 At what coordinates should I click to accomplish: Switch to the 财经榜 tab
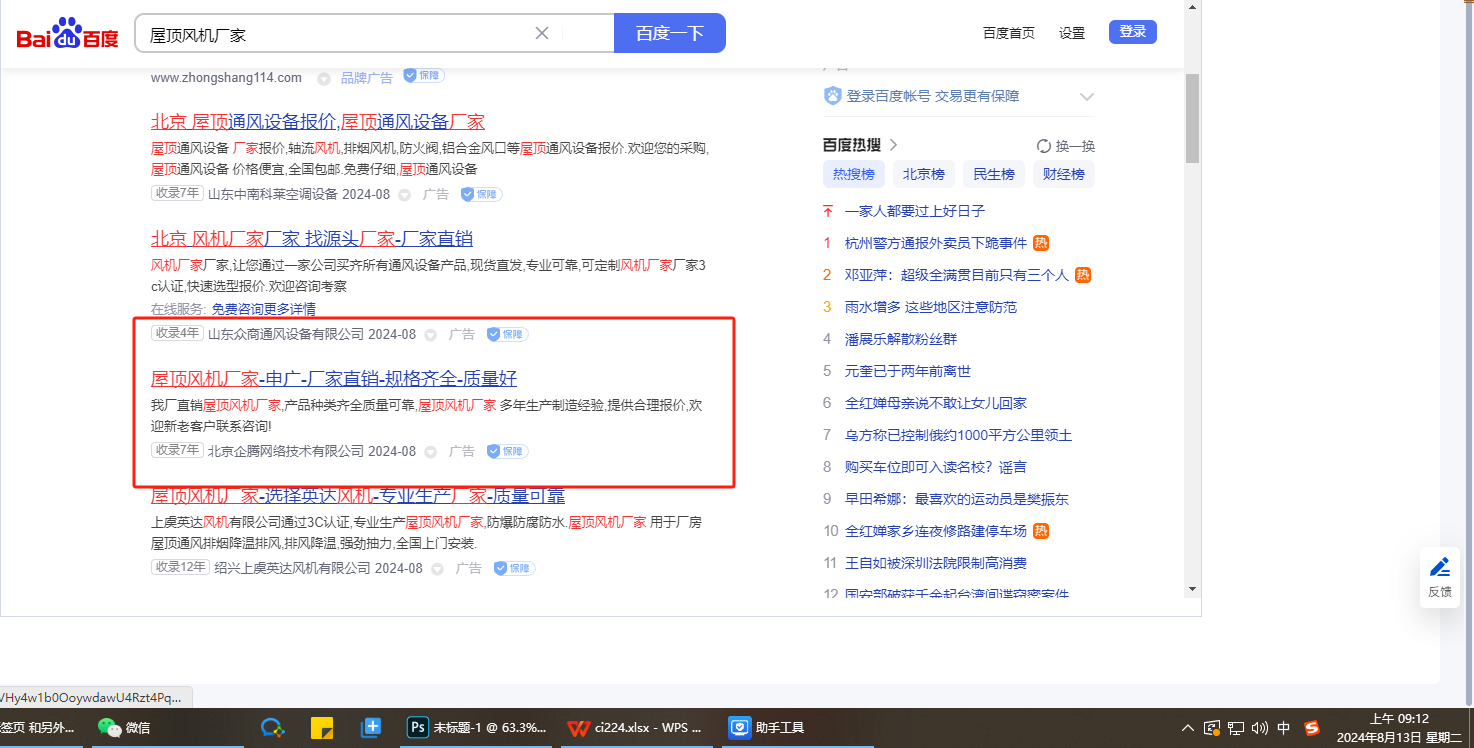point(1063,174)
